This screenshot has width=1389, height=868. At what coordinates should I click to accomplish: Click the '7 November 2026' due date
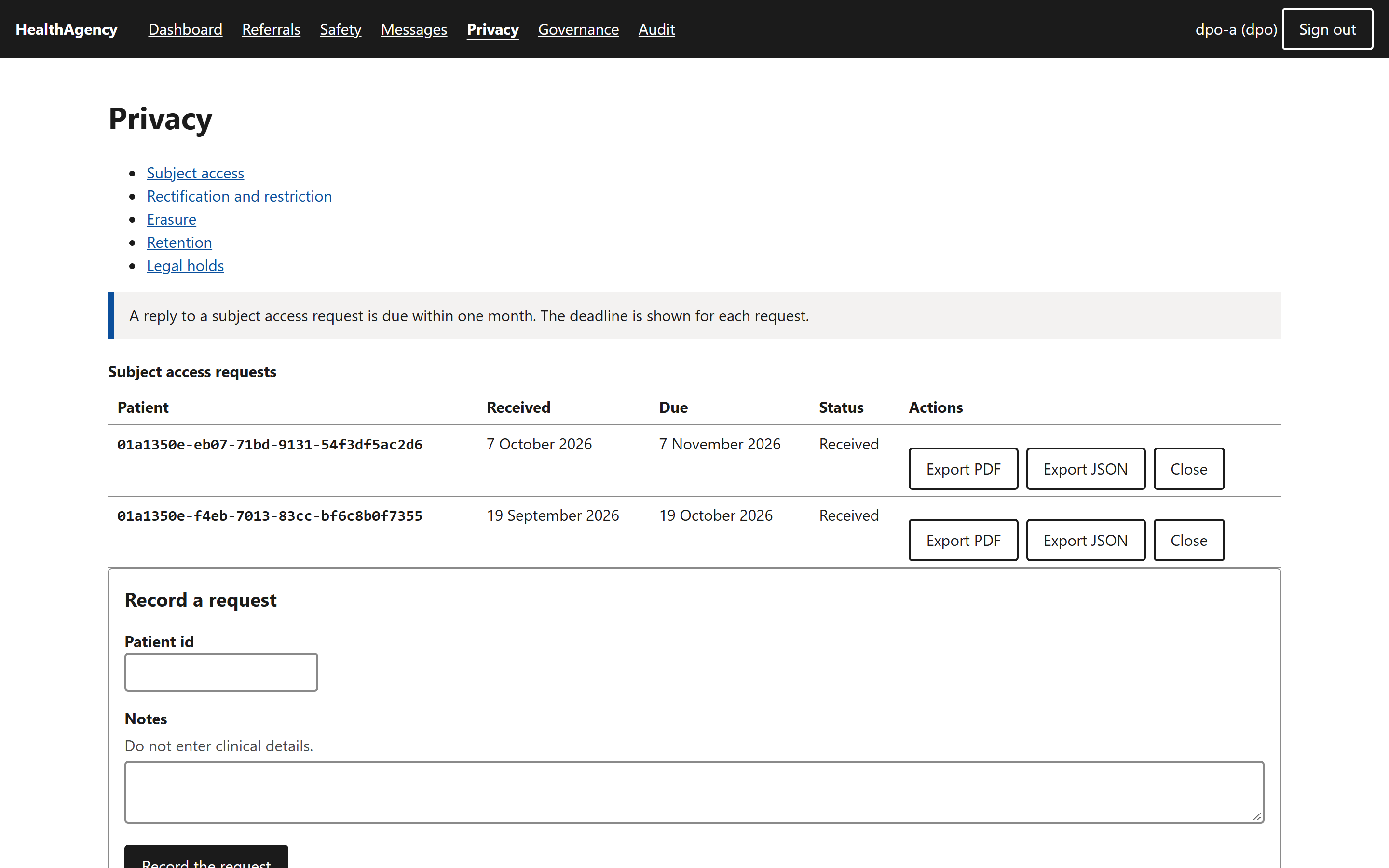[720, 444]
